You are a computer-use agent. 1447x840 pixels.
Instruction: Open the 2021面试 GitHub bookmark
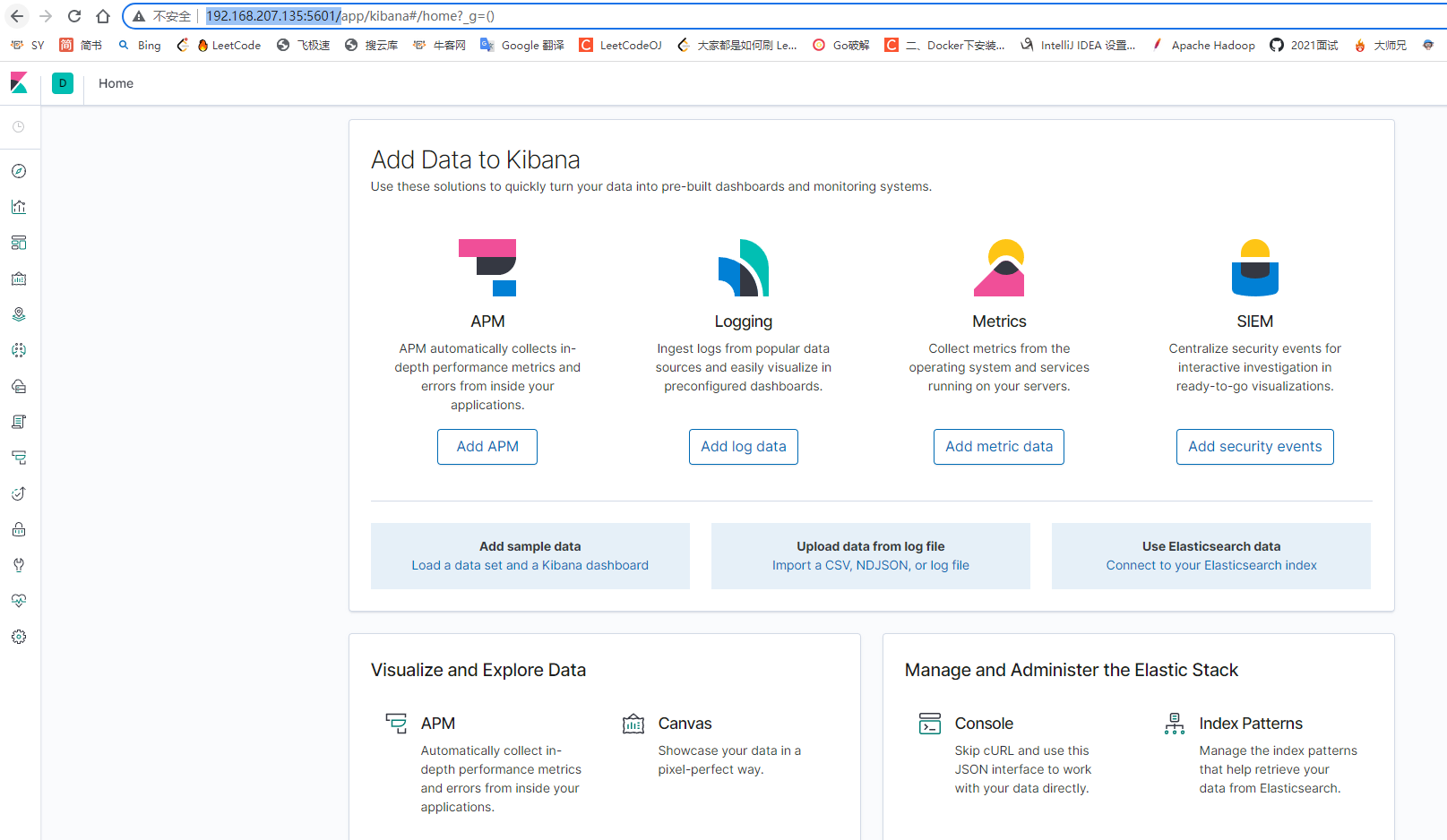[1304, 45]
